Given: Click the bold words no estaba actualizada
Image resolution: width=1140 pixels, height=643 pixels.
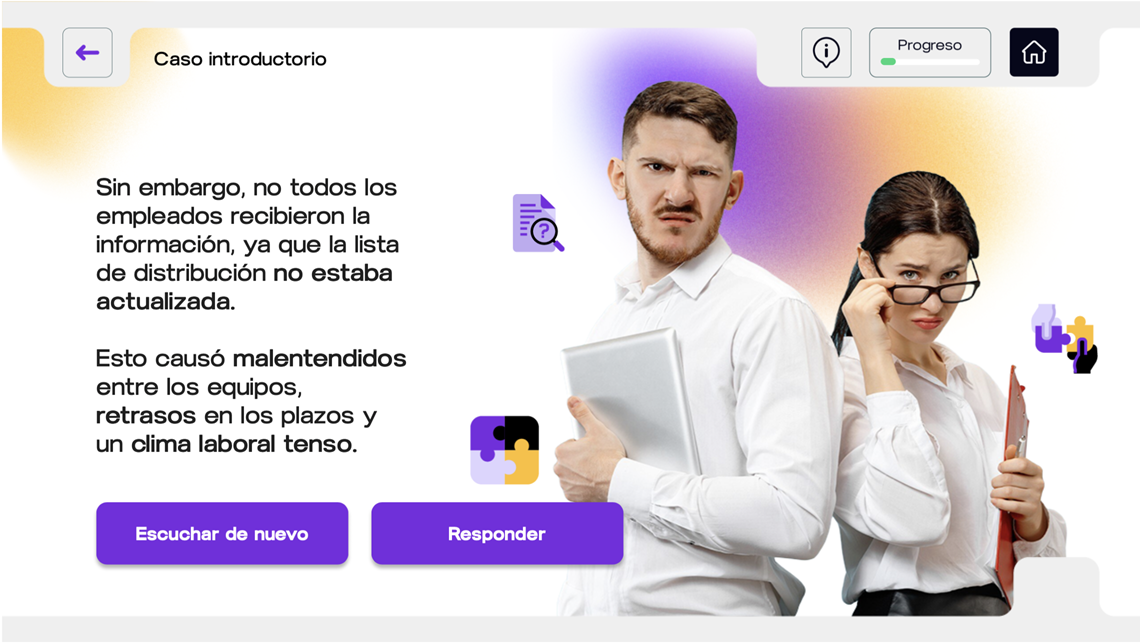Looking at the screenshot, I should tap(244, 287).
